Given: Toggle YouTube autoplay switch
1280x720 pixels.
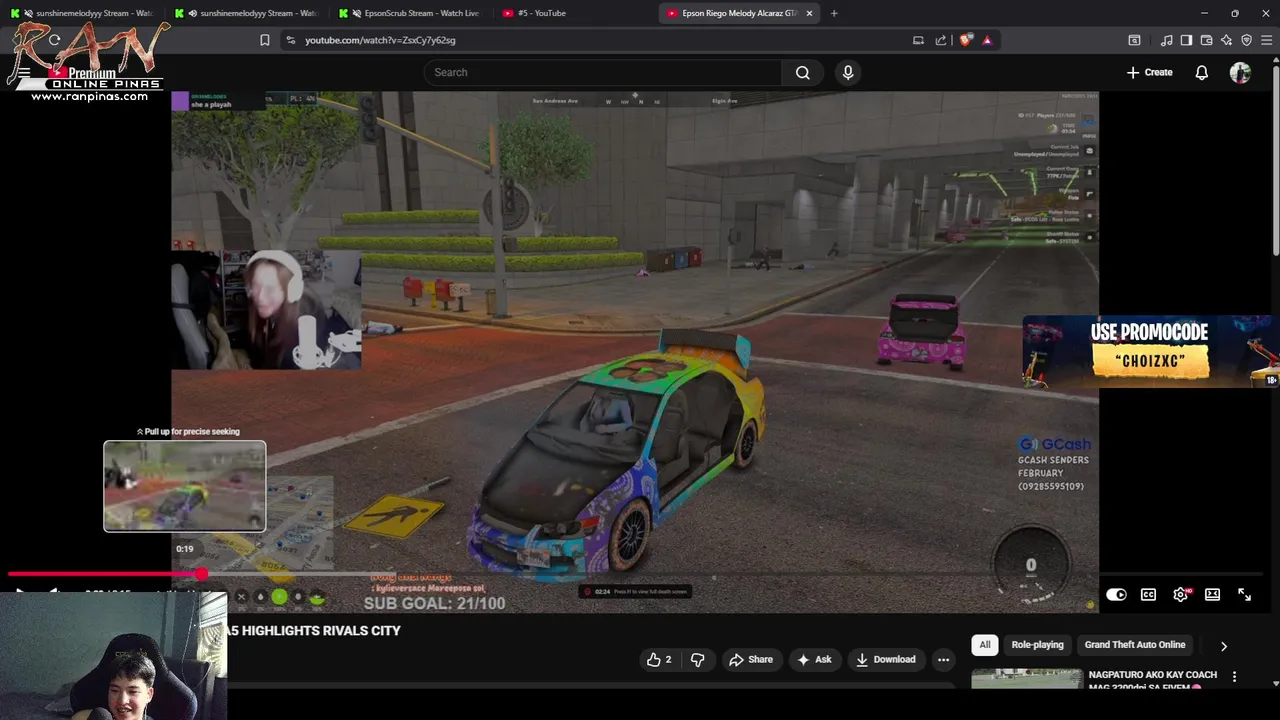Looking at the screenshot, I should pyautogui.click(x=1116, y=594).
